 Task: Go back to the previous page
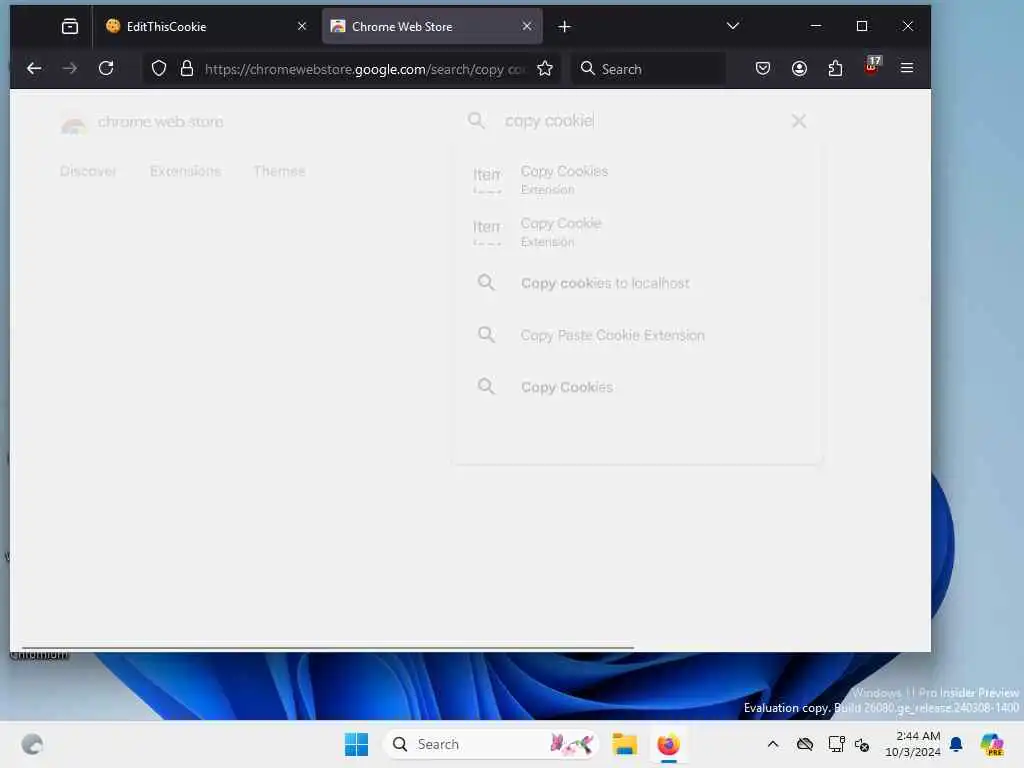35,68
